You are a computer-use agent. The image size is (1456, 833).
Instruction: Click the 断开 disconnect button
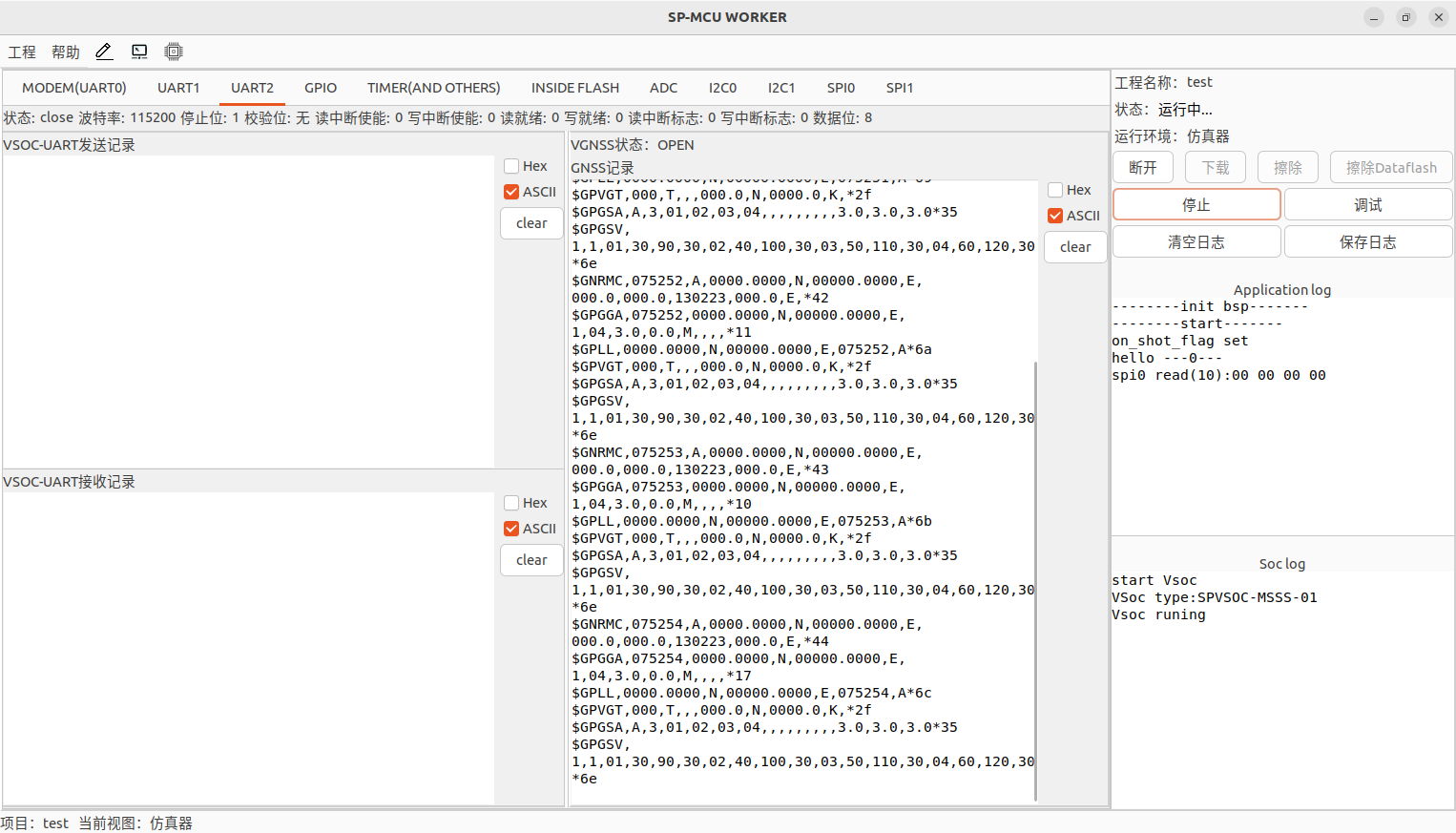tap(1143, 168)
